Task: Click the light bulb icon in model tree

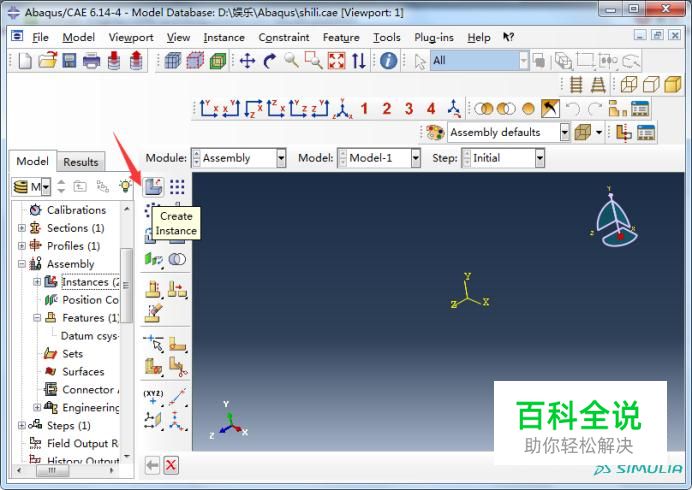Action: 125,186
